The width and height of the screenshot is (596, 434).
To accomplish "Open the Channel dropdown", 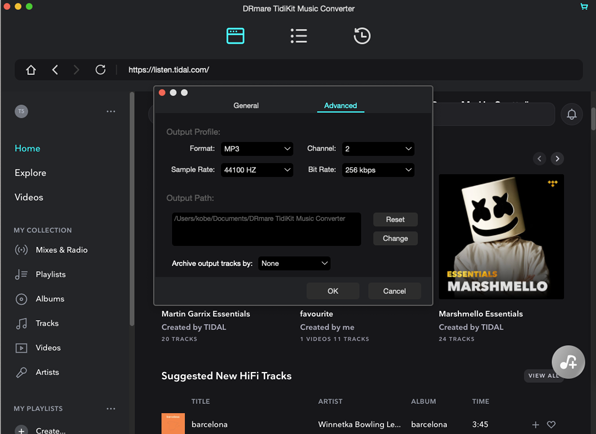I will coord(378,149).
